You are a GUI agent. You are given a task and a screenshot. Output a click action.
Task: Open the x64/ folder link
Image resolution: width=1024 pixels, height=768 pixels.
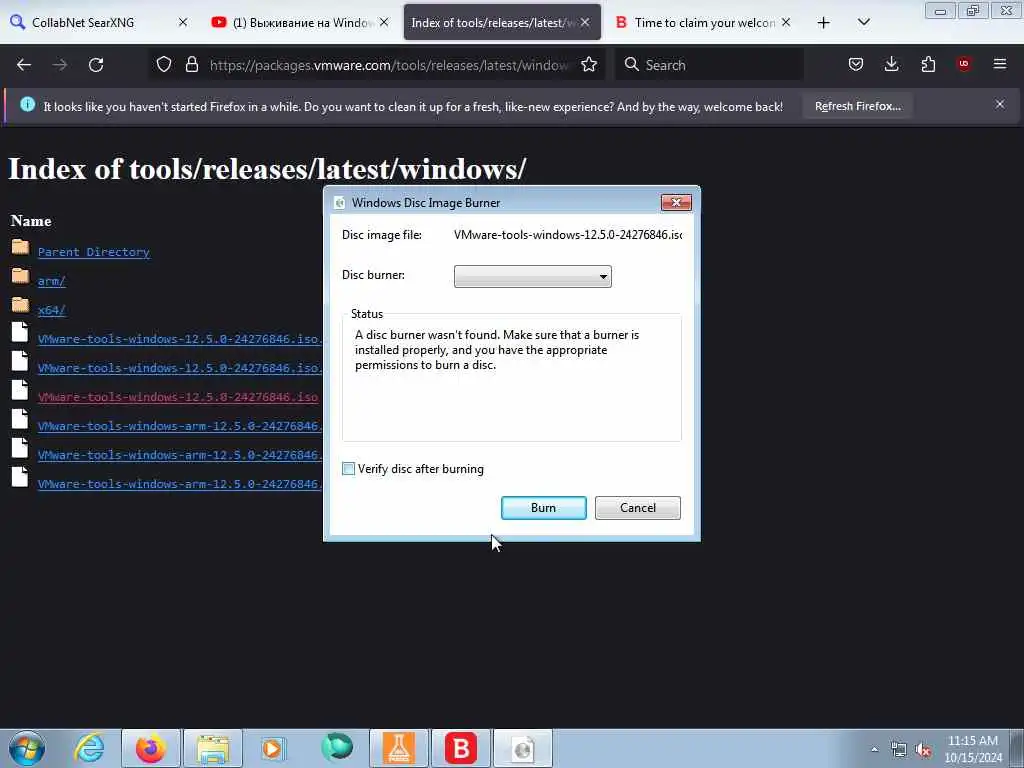point(52,310)
